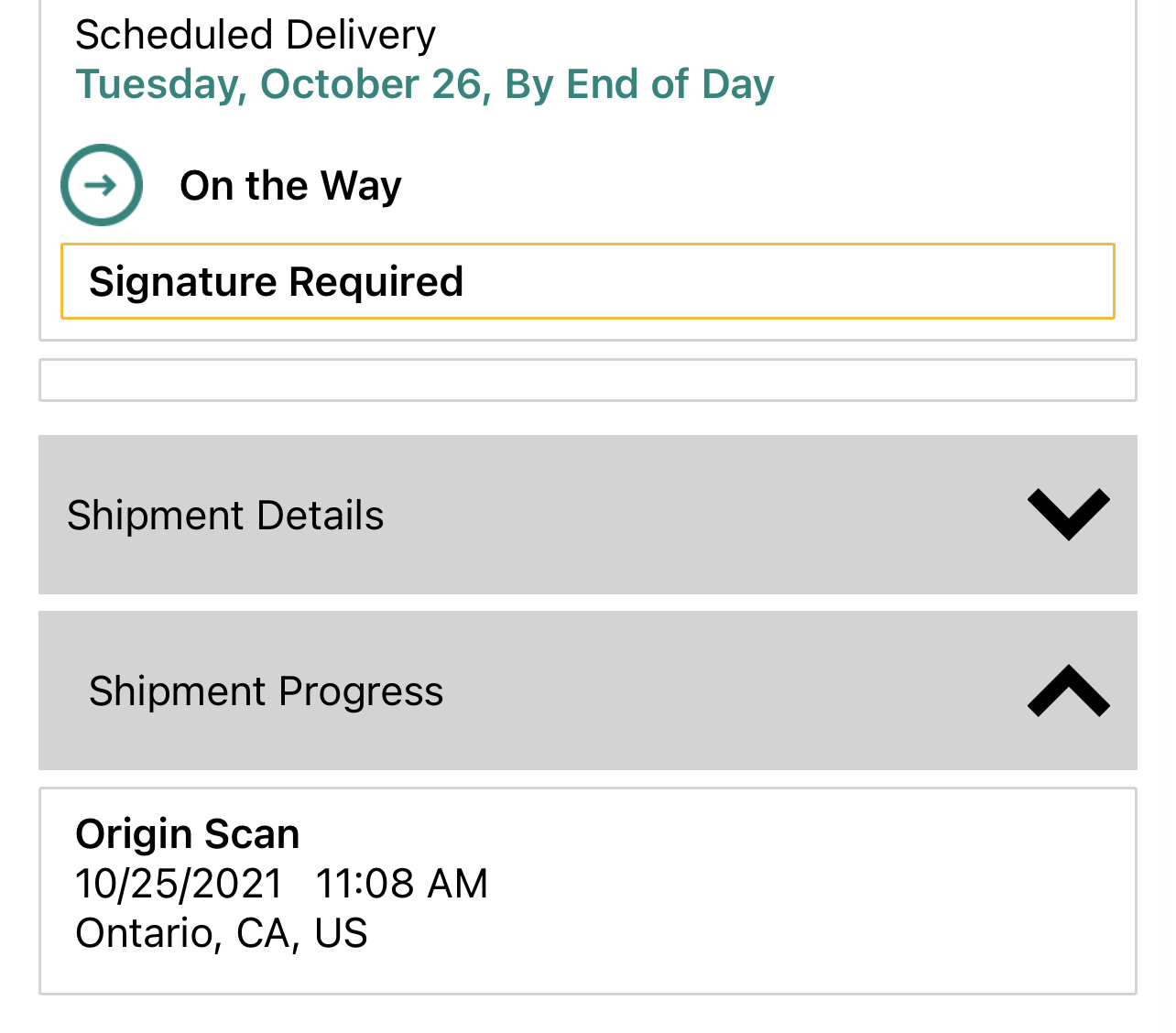Click the 11:08 AM scan time

point(401,884)
